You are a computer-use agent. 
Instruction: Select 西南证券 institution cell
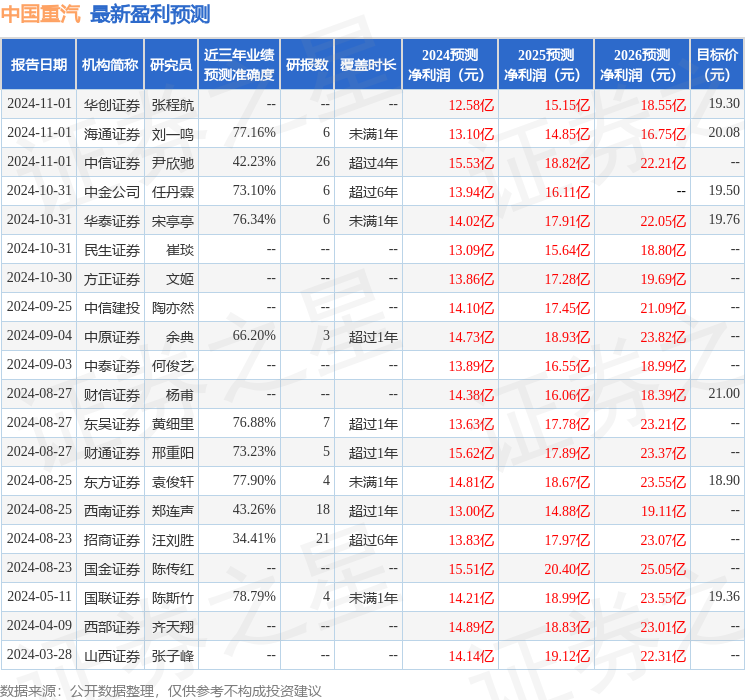(112, 511)
